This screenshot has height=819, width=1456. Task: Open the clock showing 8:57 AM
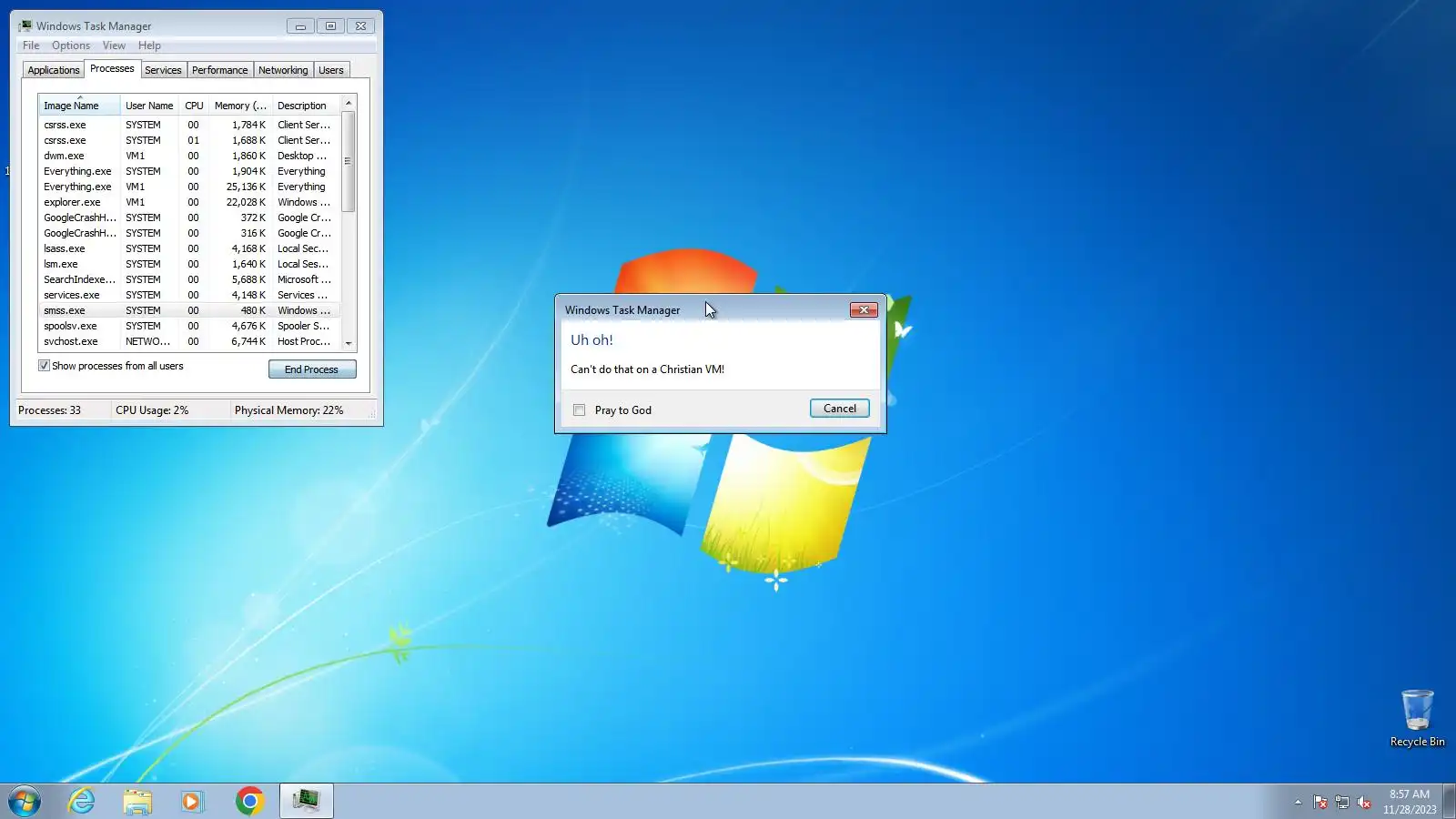(x=1410, y=802)
